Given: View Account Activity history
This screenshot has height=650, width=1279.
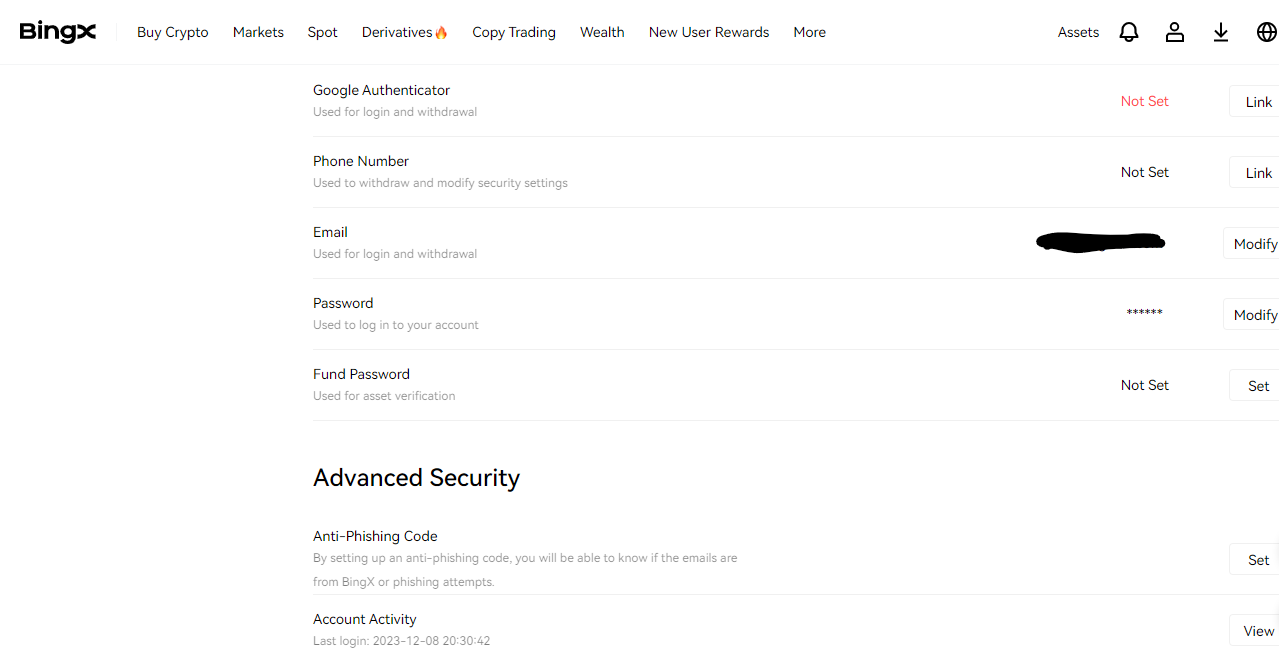Looking at the screenshot, I should (x=1258, y=630).
